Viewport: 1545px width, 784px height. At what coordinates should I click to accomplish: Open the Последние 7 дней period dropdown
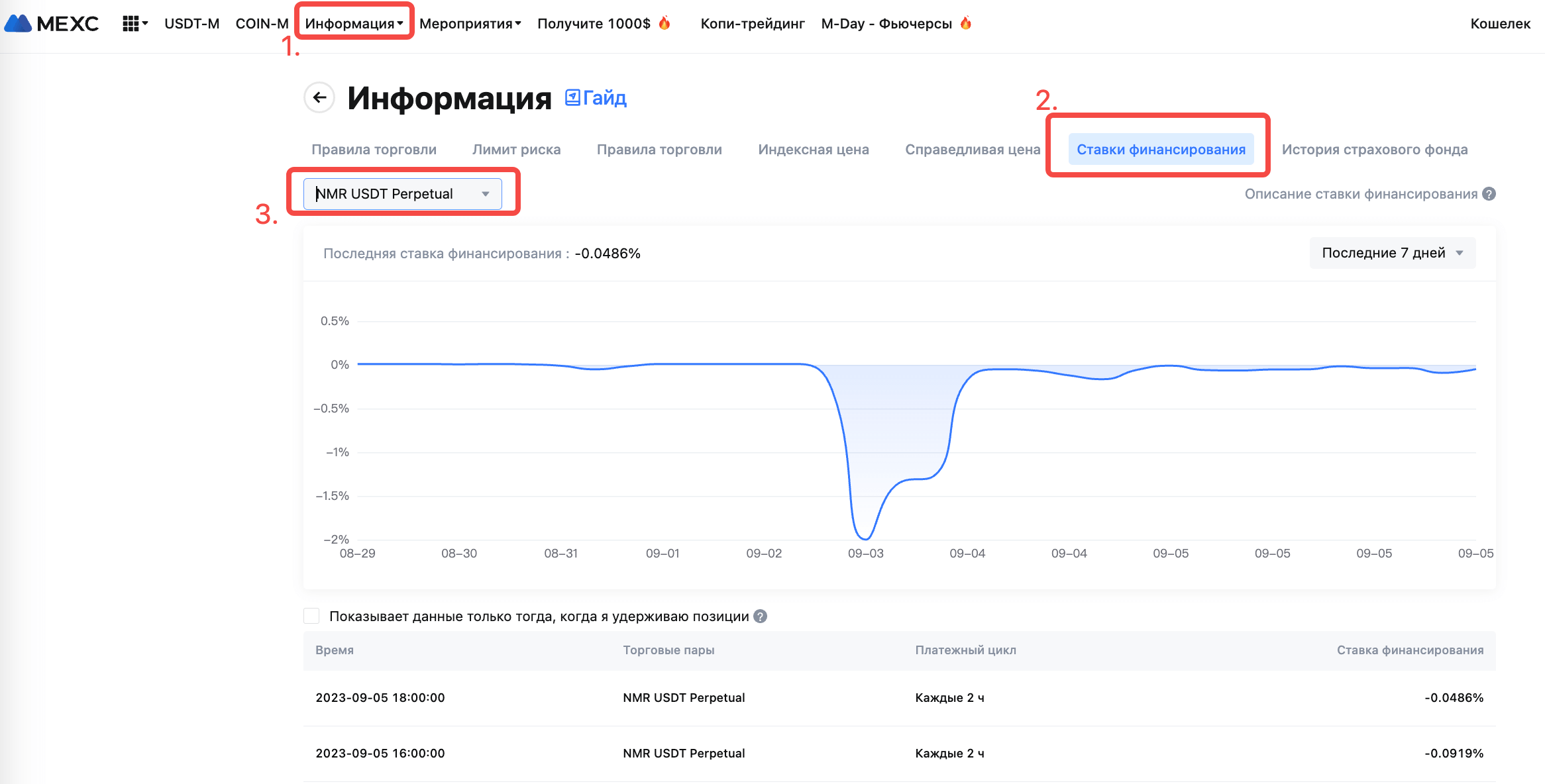pos(1392,253)
